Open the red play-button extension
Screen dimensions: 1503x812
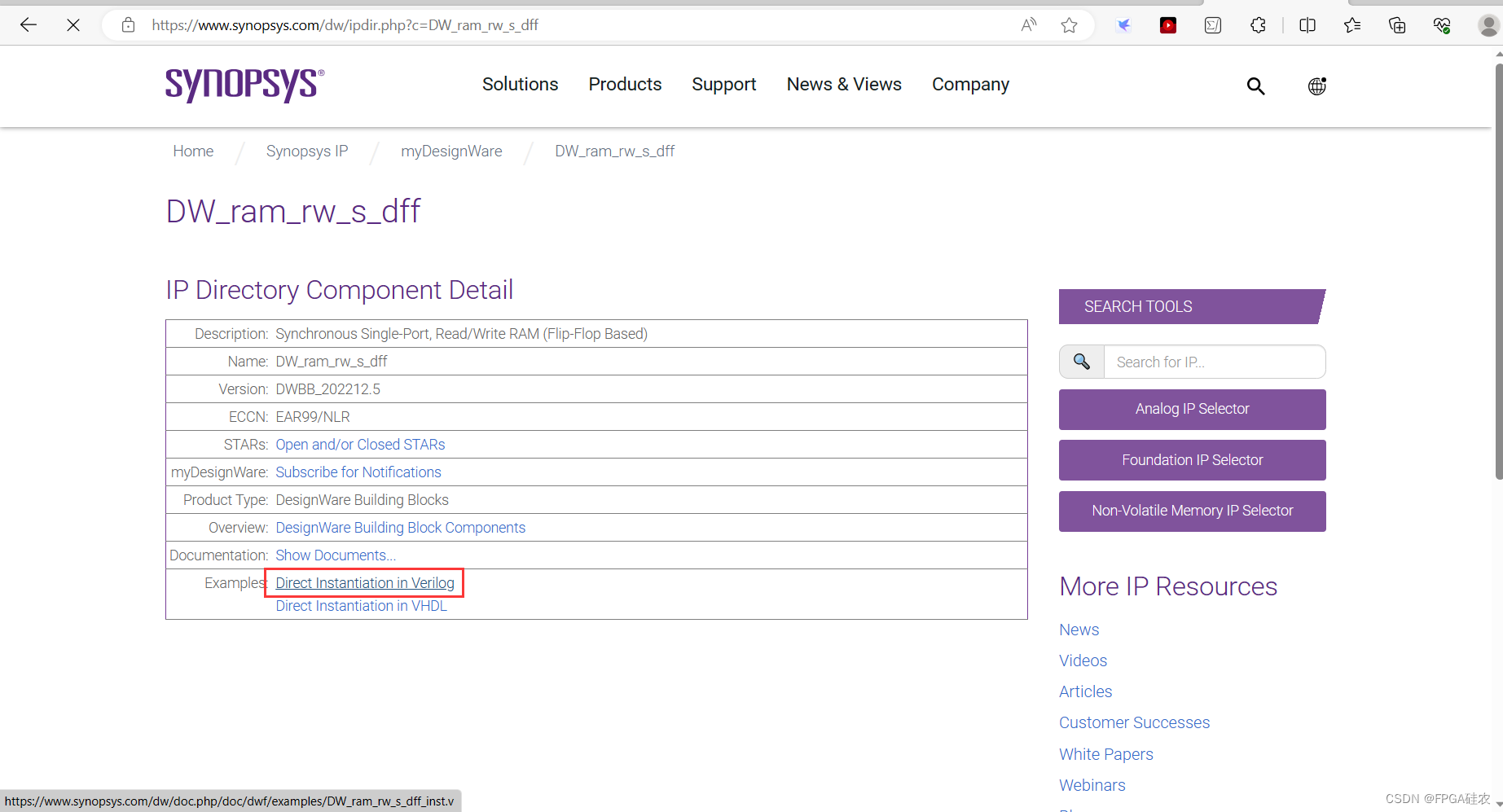pos(1168,25)
